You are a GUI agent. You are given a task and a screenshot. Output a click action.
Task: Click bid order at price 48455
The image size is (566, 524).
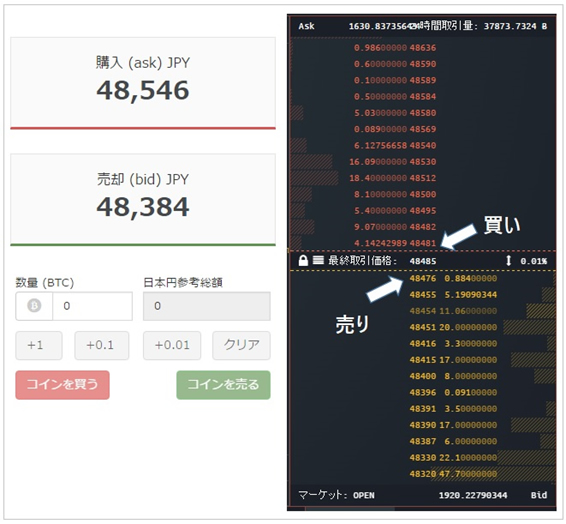tap(453, 294)
